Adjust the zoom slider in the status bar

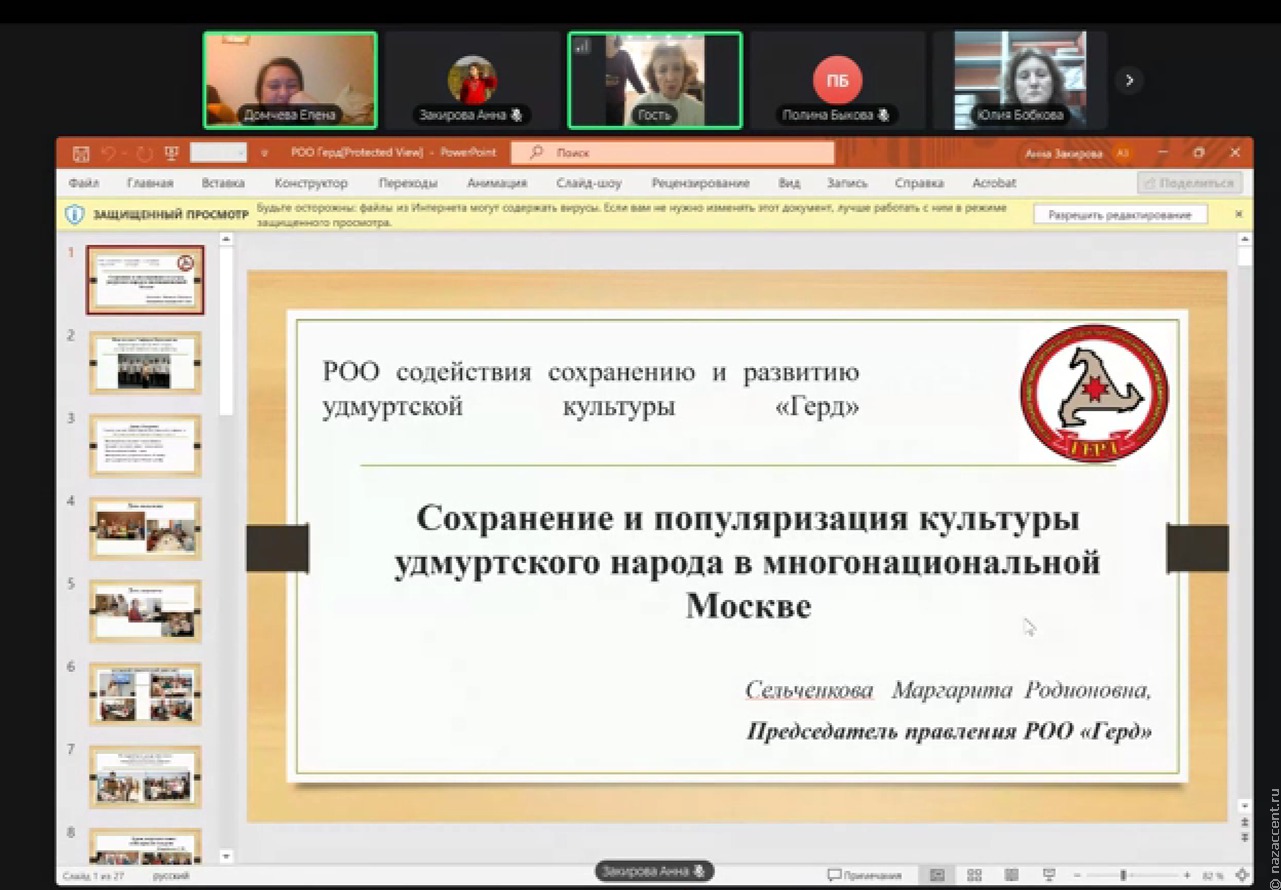pyautogui.click(x=1125, y=872)
